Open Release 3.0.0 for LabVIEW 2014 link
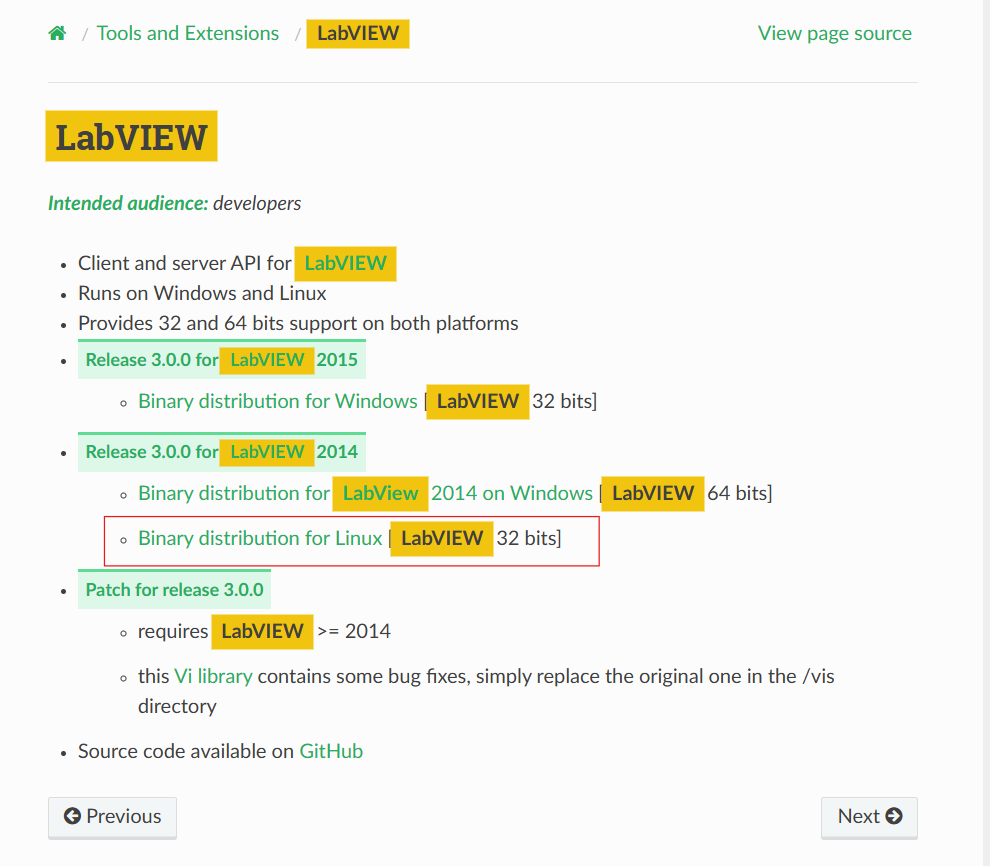Viewport: 990px width, 866px height. tap(222, 452)
